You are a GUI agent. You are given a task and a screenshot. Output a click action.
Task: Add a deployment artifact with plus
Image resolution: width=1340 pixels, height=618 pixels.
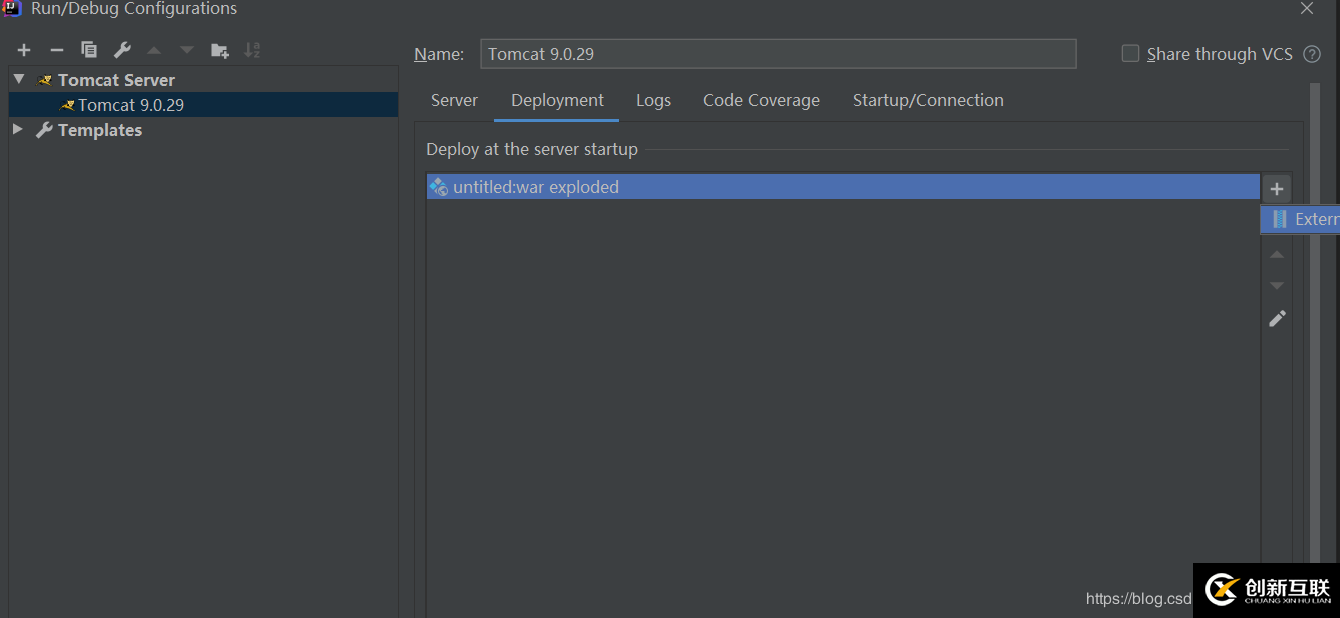(x=1277, y=188)
